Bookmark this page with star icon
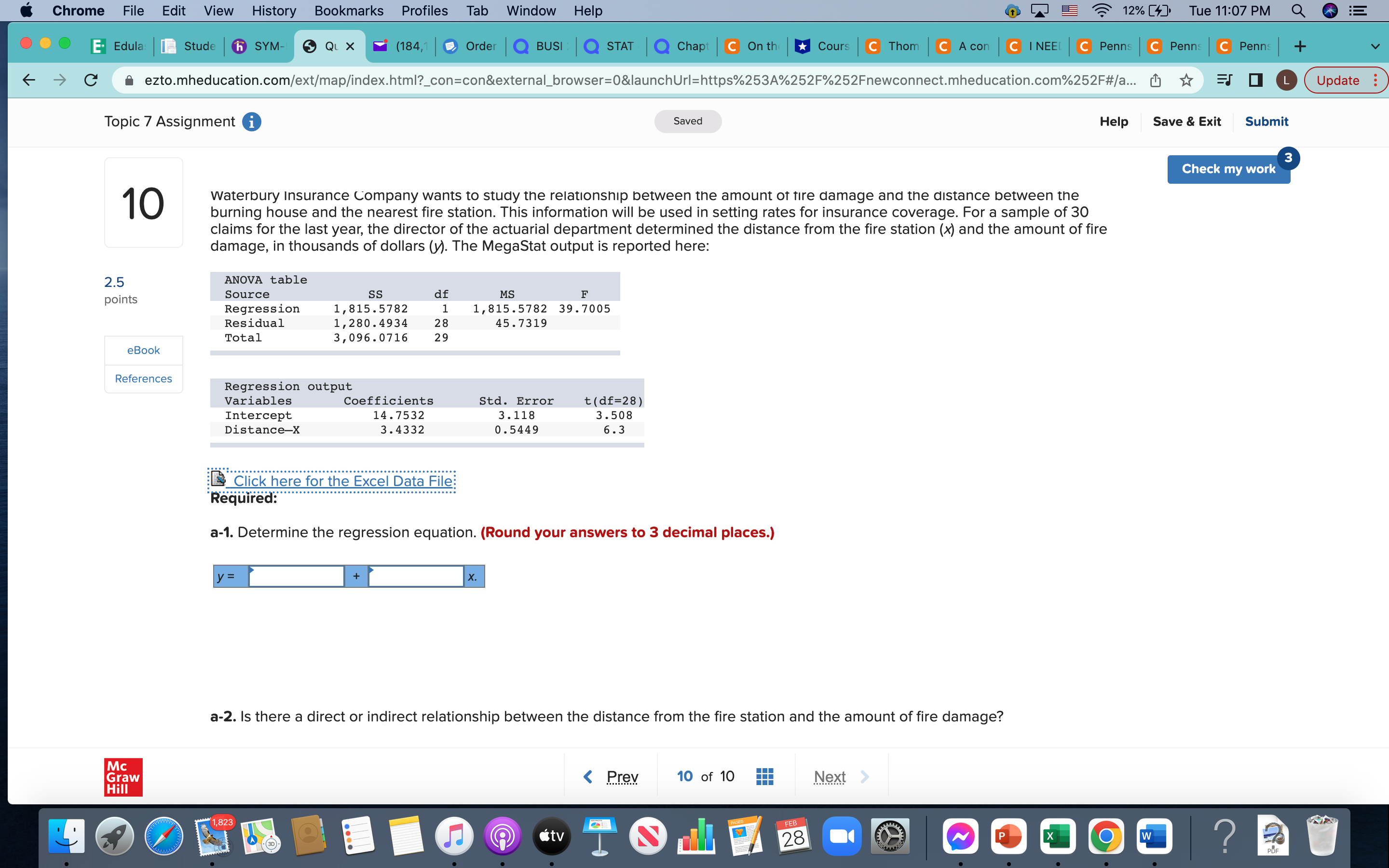The height and width of the screenshot is (868, 1389). click(x=1186, y=81)
